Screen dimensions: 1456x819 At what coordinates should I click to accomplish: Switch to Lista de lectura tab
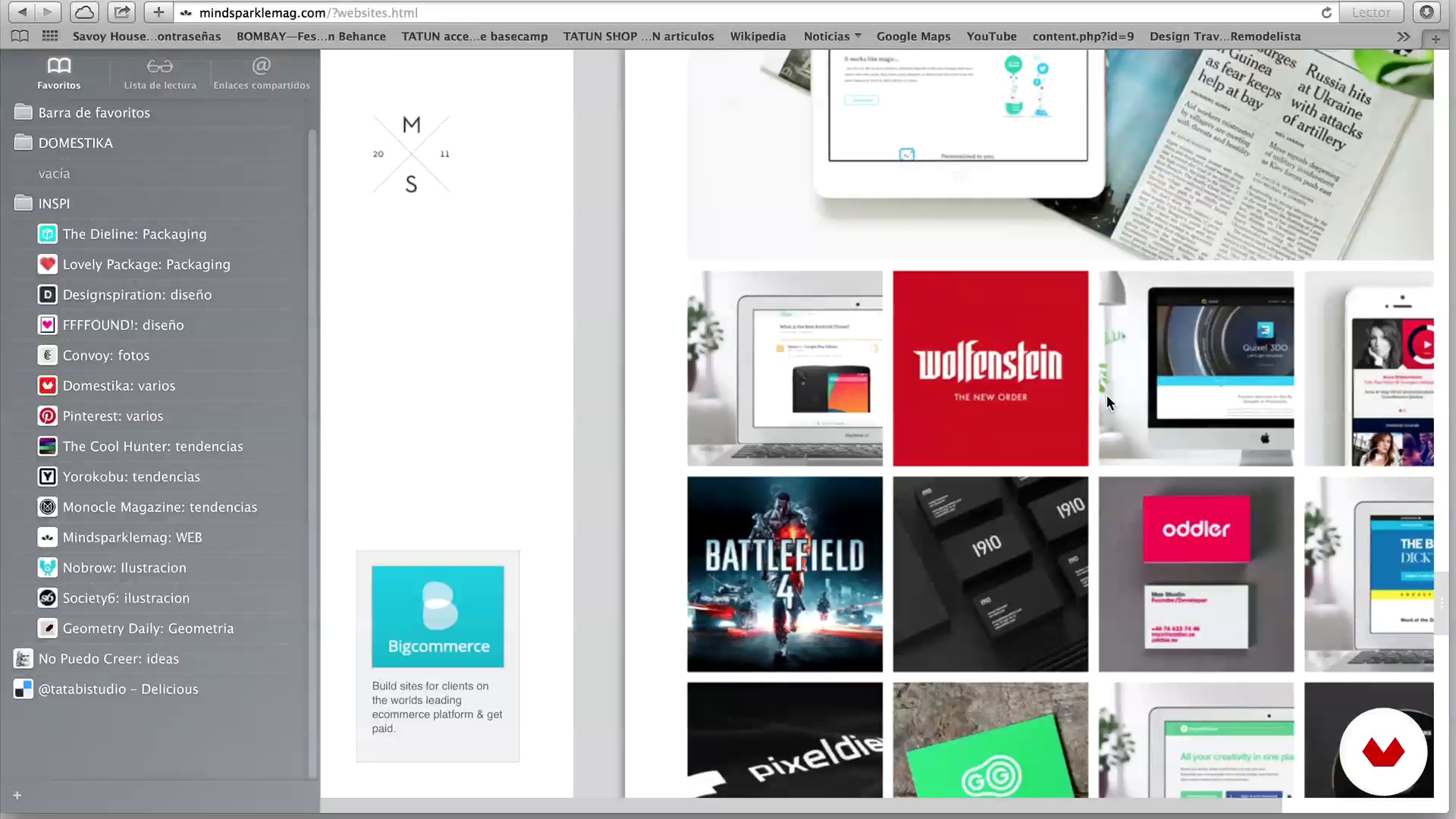click(160, 74)
